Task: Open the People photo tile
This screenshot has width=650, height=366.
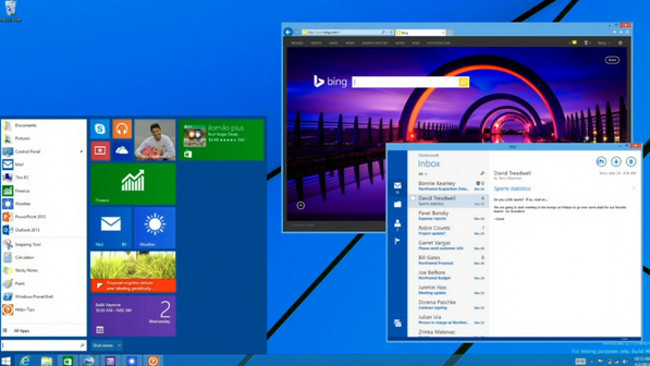Action: pyautogui.click(x=155, y=140)
